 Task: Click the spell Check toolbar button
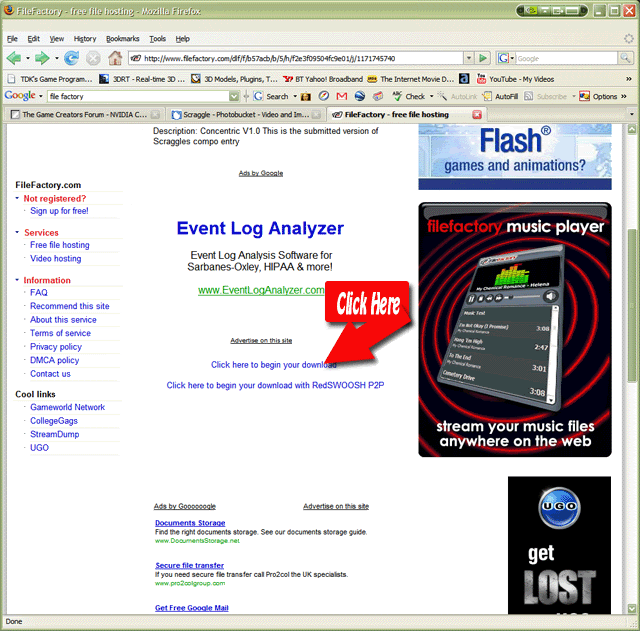[410, 96]
